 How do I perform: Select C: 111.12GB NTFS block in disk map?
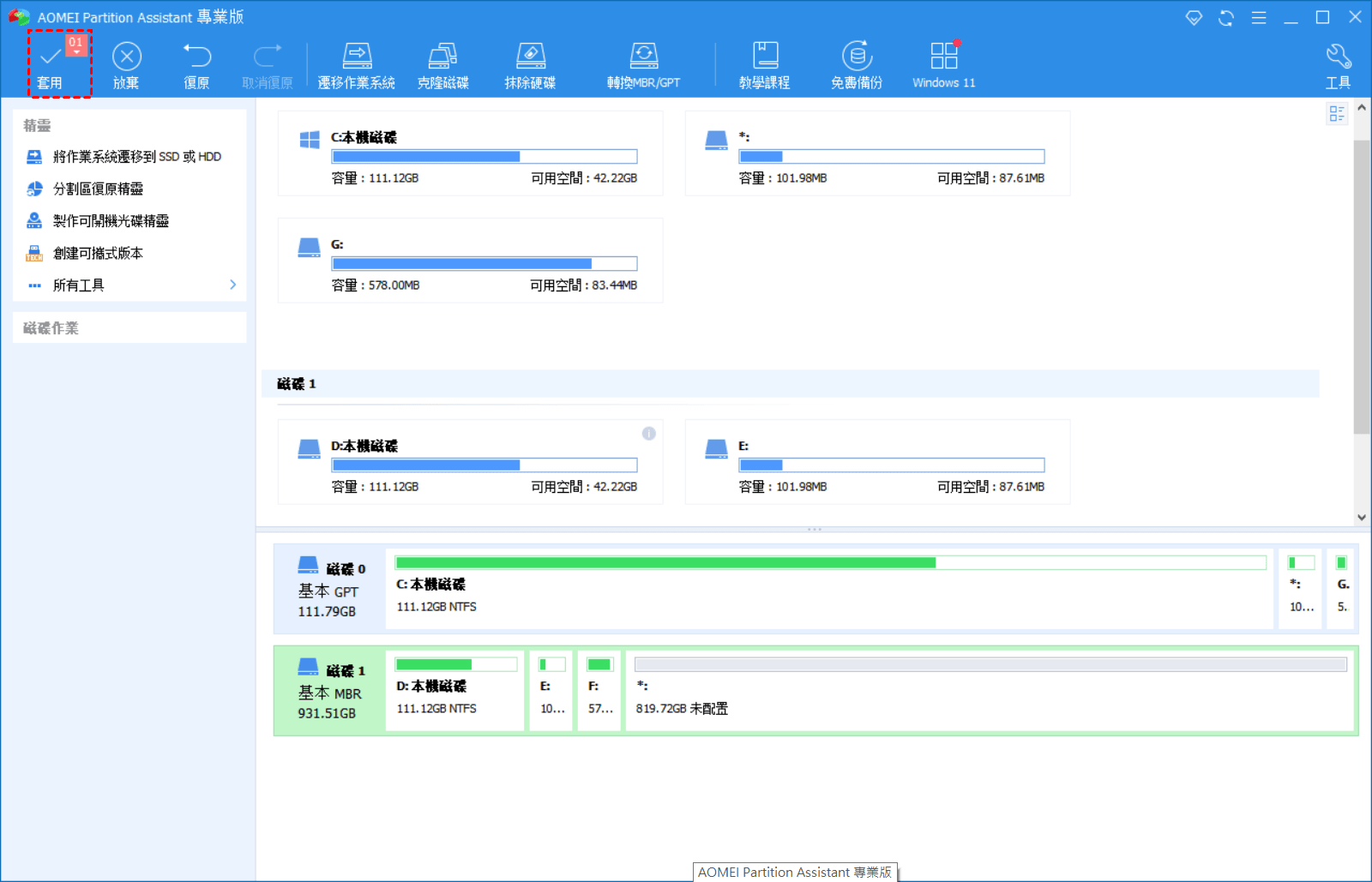(x=830, y=589)
